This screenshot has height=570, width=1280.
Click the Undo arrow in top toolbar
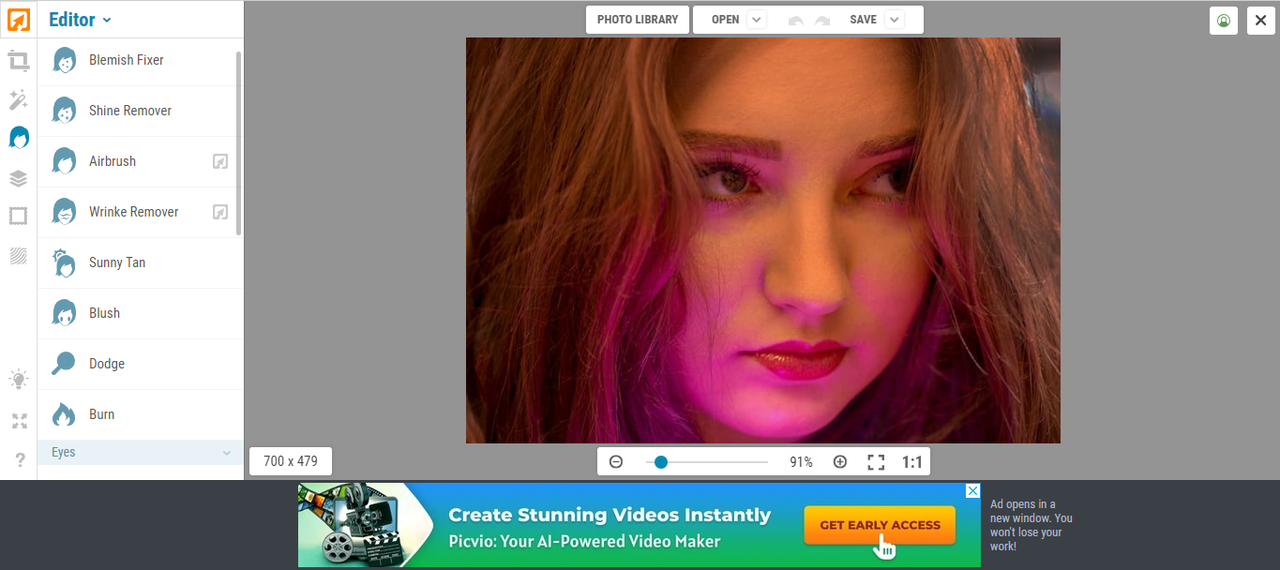point(796,20)
